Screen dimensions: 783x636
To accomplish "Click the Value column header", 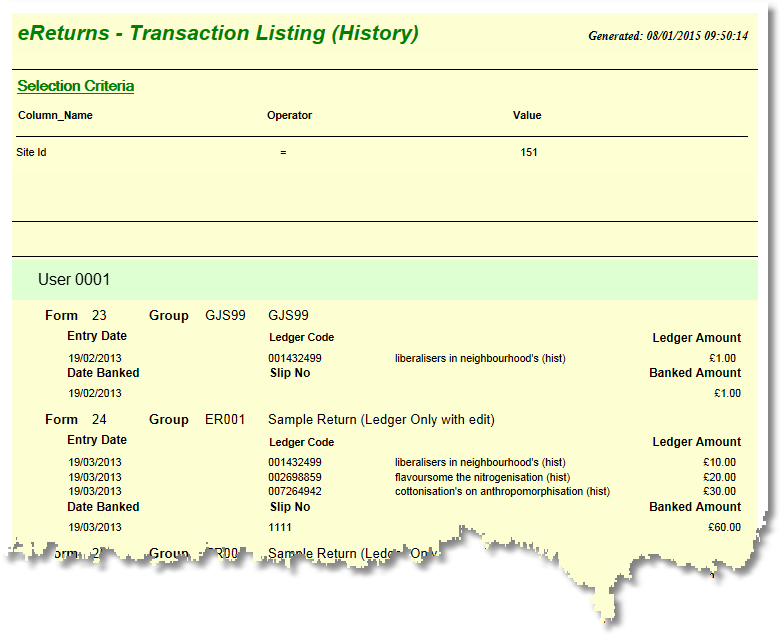I will 527,116.
